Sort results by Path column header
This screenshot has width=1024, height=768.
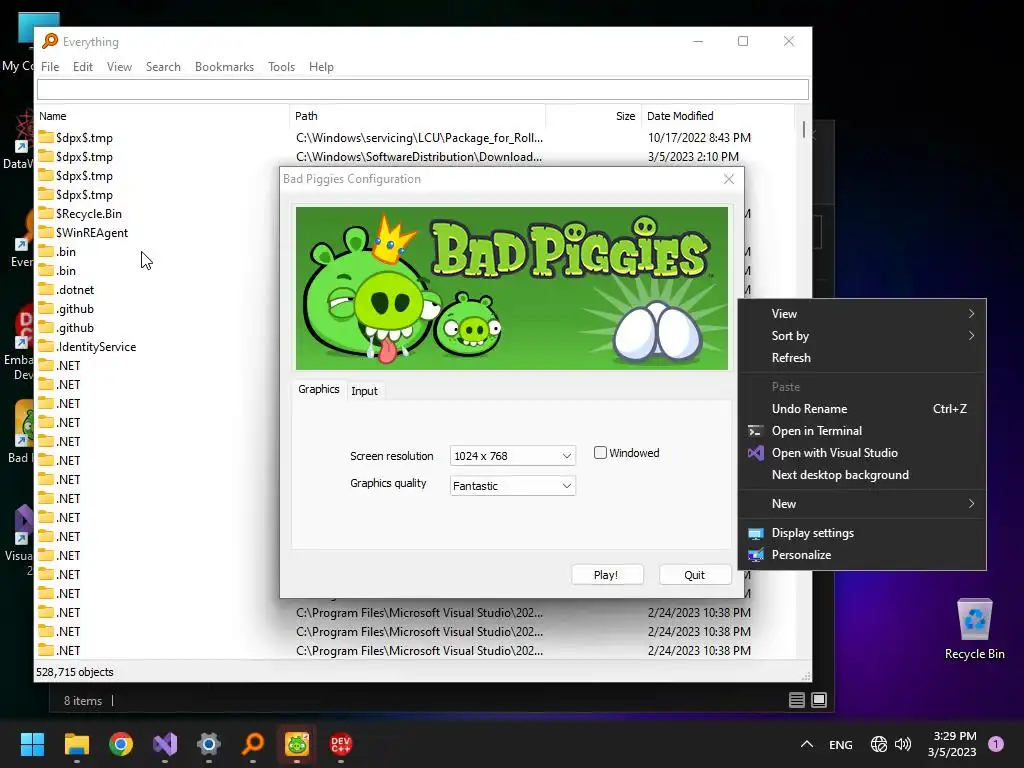click(x=417, y=116)
